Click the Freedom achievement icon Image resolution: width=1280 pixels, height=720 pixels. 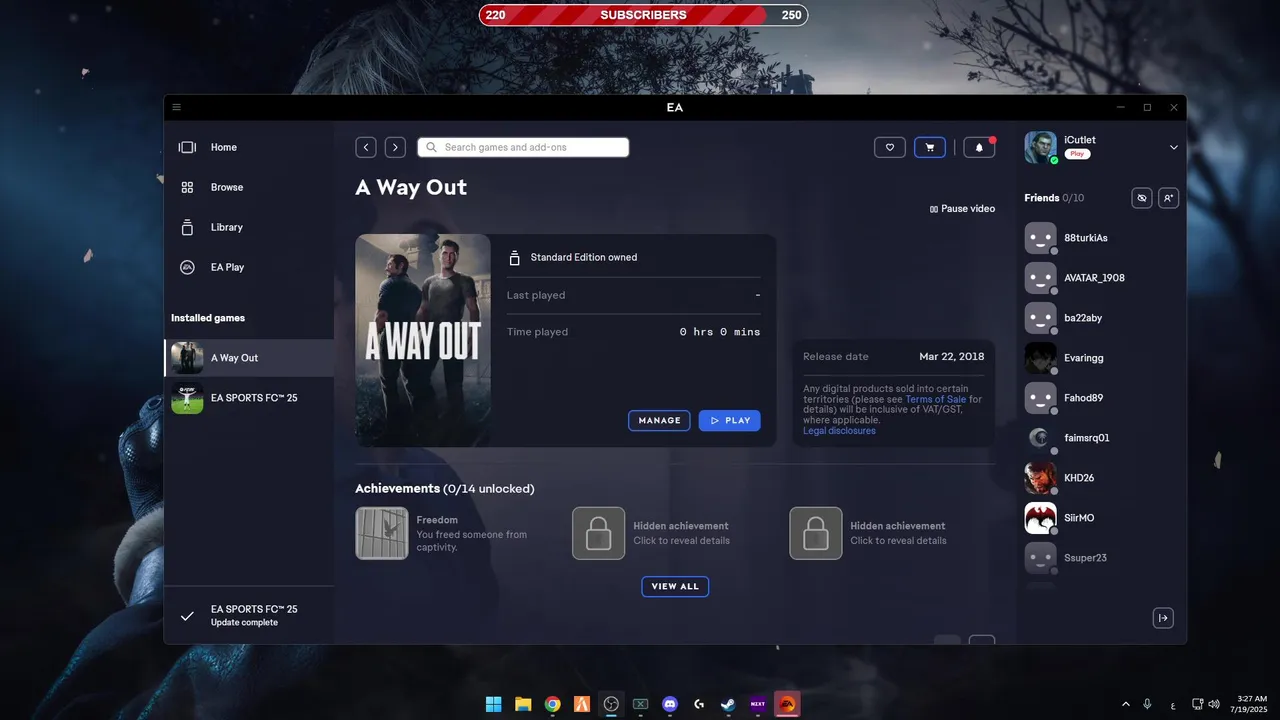(x=382, y=533)
